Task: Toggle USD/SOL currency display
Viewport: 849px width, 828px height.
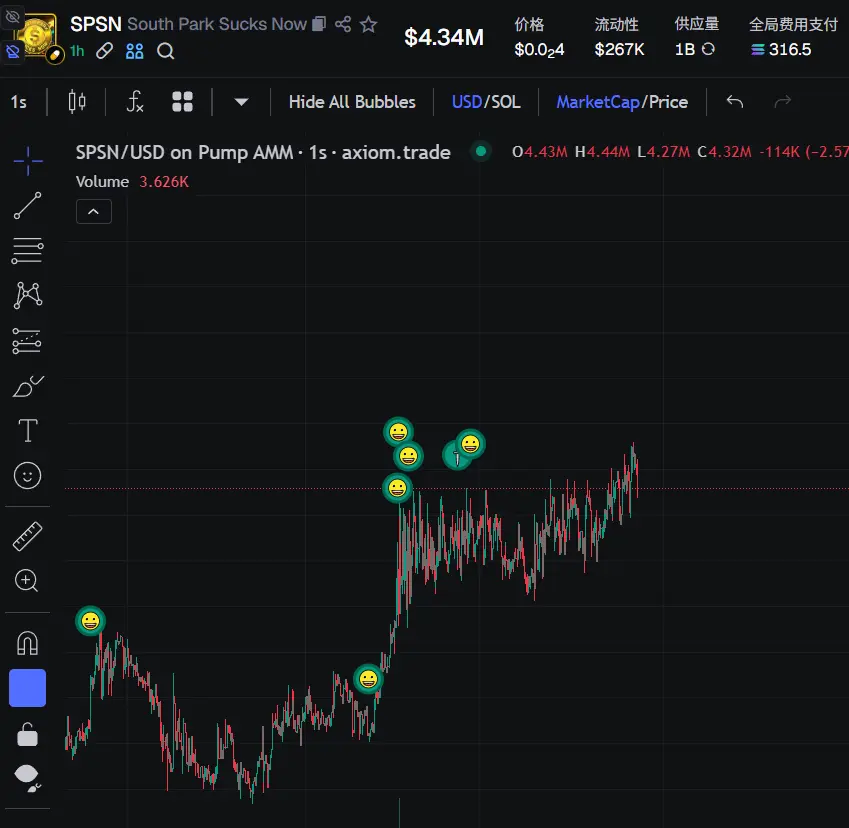Action: click(x=486, y=102)
